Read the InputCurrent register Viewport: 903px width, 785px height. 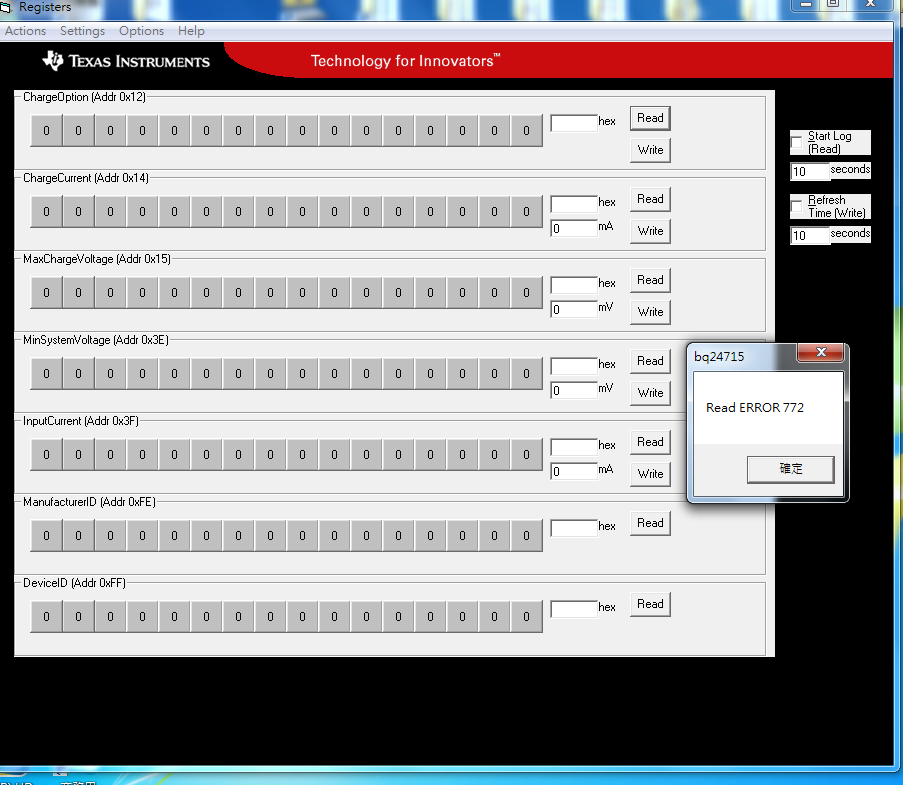point(650,443)
